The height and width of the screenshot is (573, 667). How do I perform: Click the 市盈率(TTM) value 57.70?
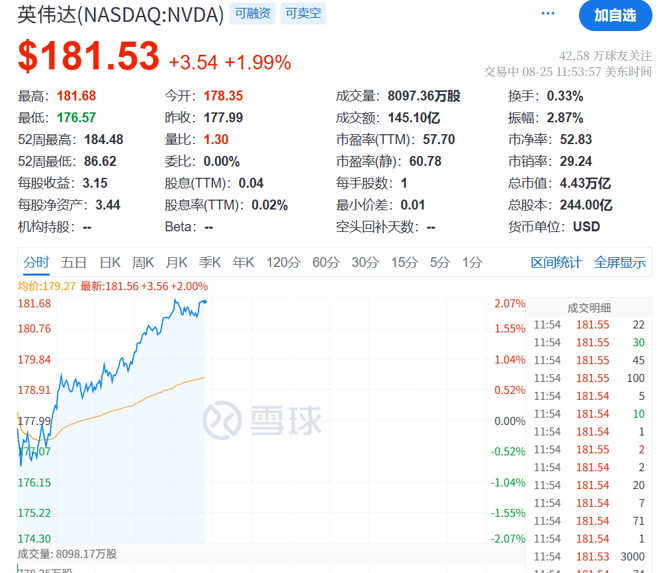[x=439, y=140]
